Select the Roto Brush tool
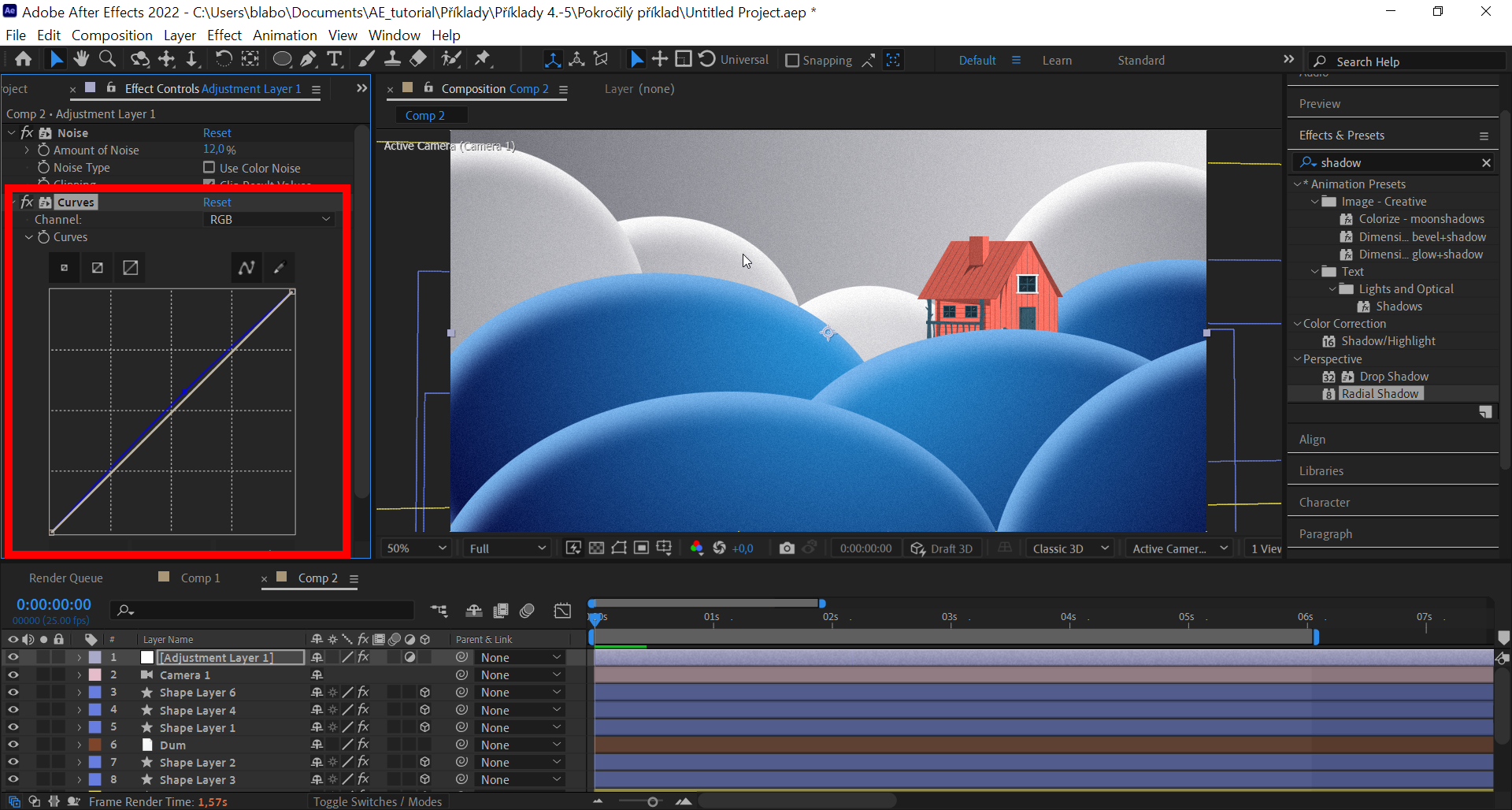Image resolution: width=1512 pixels, height=810 pixels. [x=451, y=58]
